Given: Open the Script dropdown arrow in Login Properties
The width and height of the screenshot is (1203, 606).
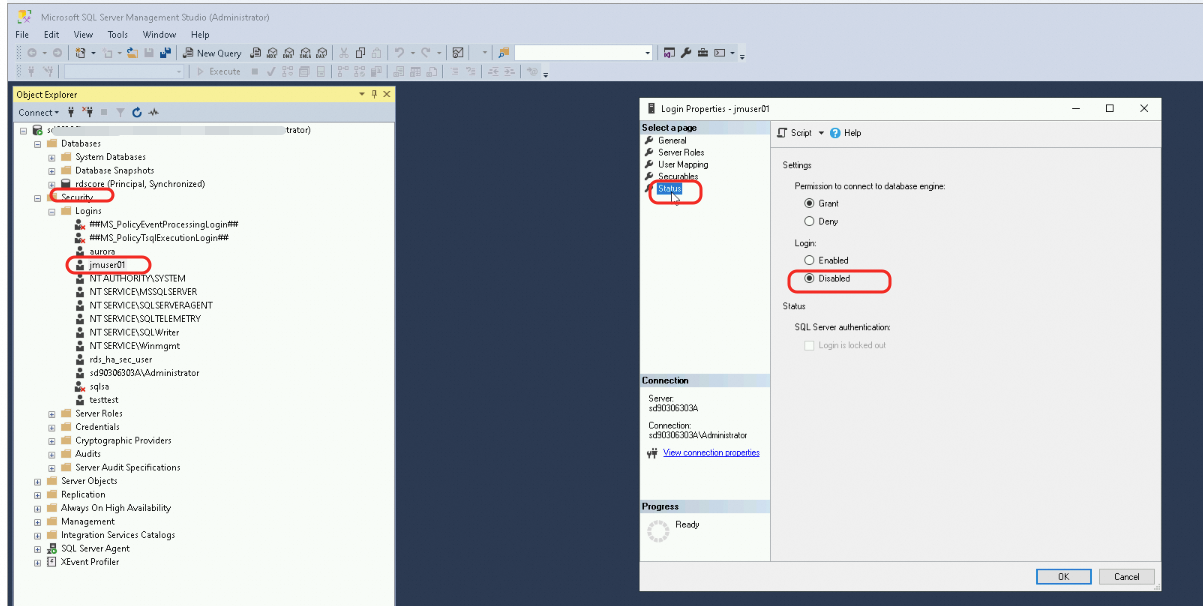Looking at the screenshot, I should pos(821,132).
